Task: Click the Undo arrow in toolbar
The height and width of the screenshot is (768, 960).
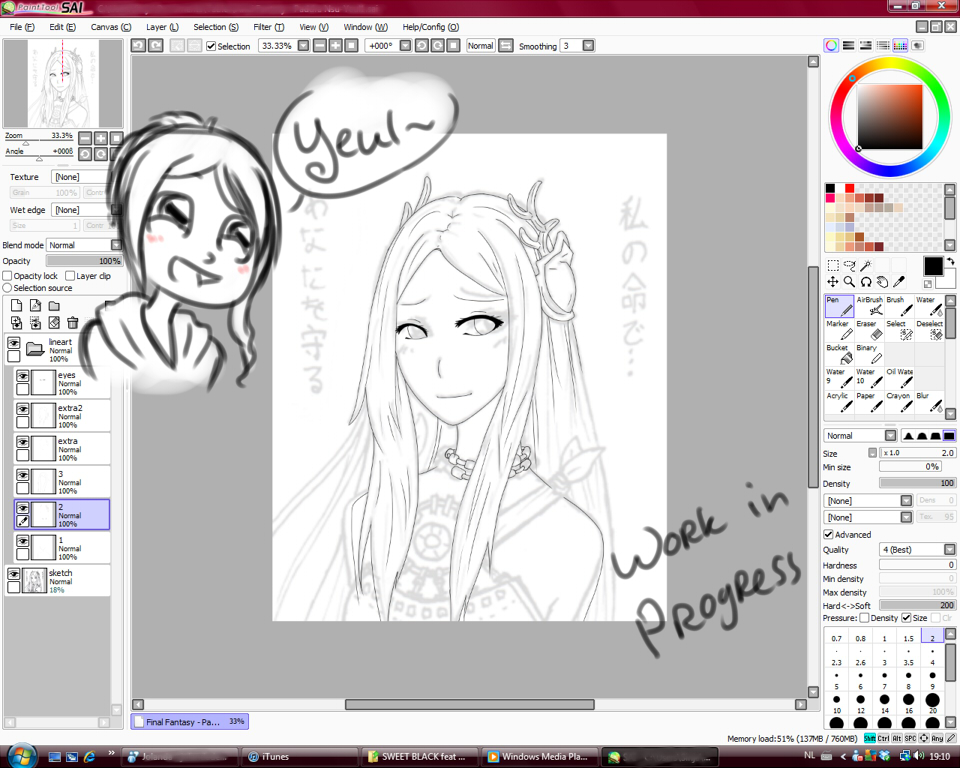Action: [x=139, y=46]
